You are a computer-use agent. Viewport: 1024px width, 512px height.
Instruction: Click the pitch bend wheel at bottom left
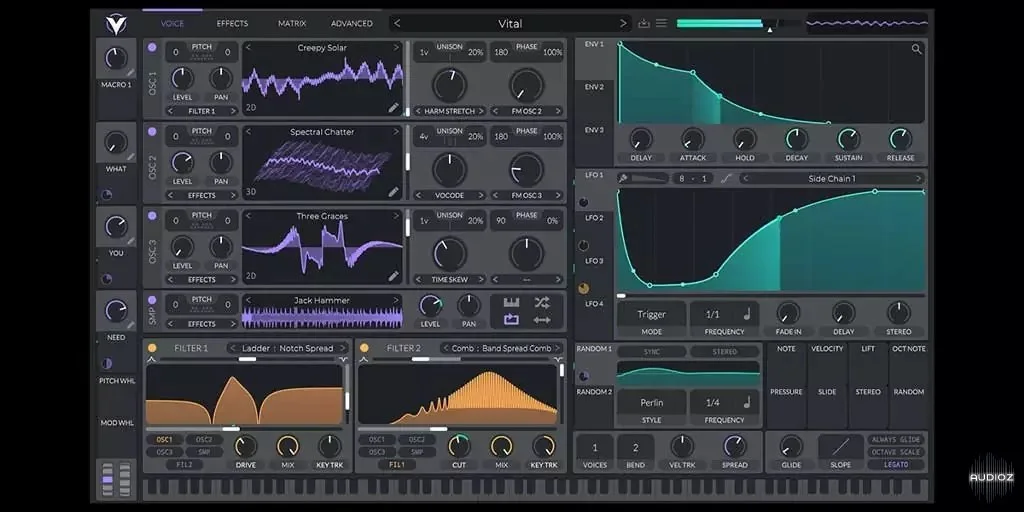pyautogui.click(x=108, y=479)
